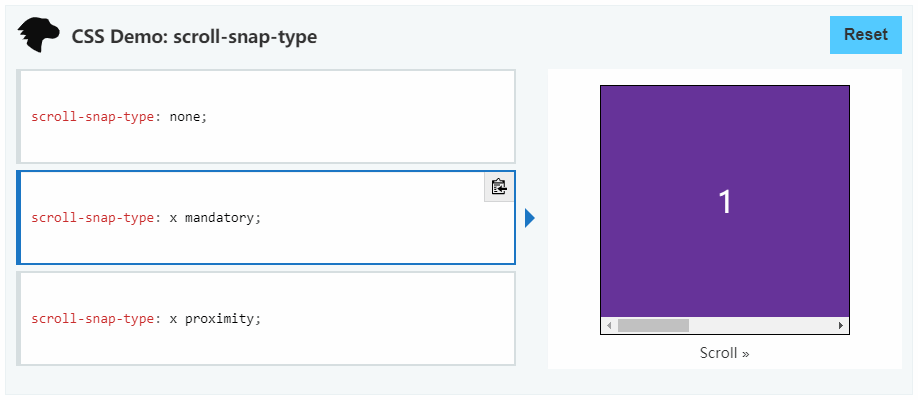Click the blue triangle pointing to the output
918x400 pixels.
[530, 218]
